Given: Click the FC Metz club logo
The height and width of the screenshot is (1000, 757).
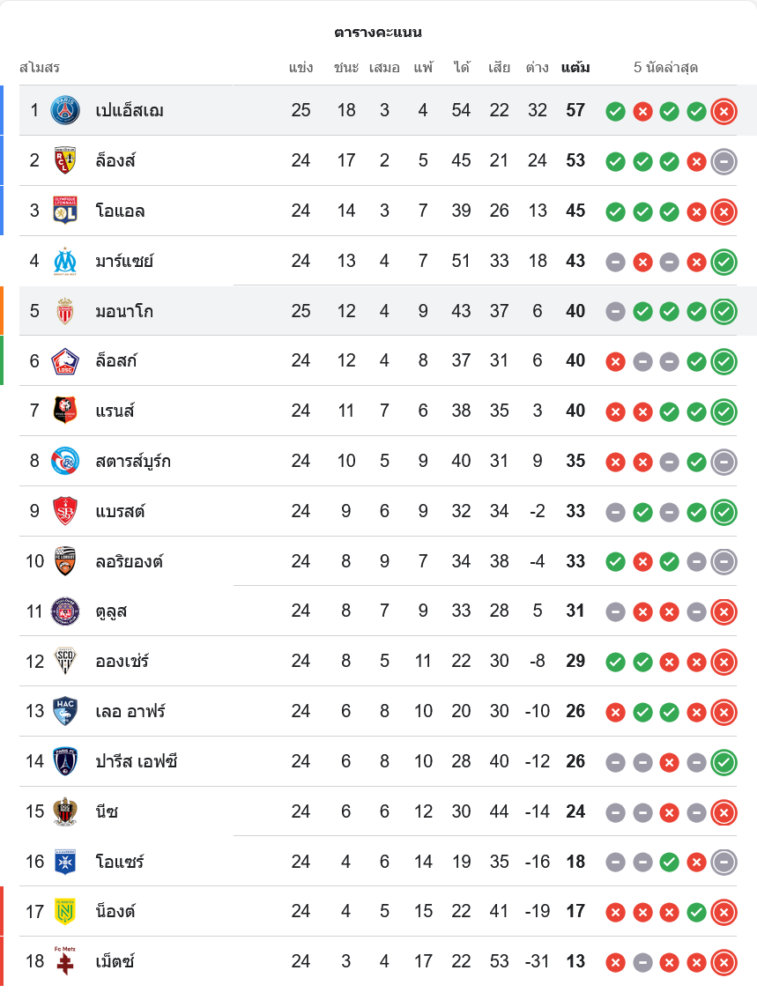Looking at the screenshot, I should coord(66,961).
